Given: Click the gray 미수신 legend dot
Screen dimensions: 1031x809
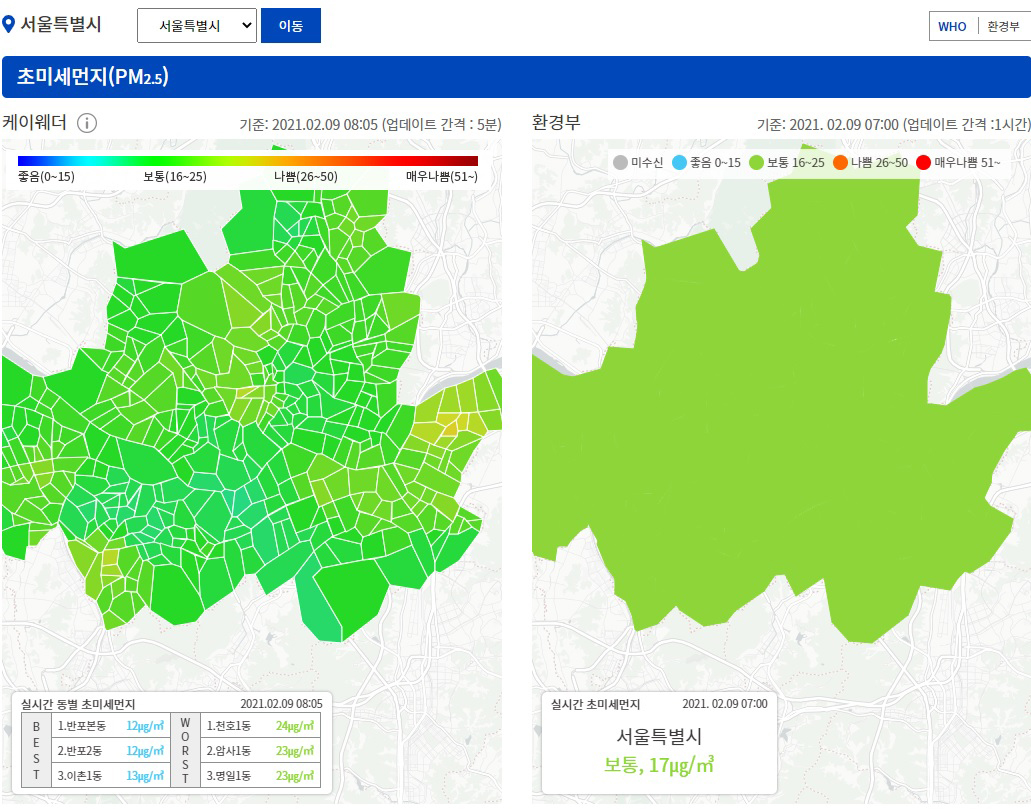Looking at the screenshot, I should (621, 162).
